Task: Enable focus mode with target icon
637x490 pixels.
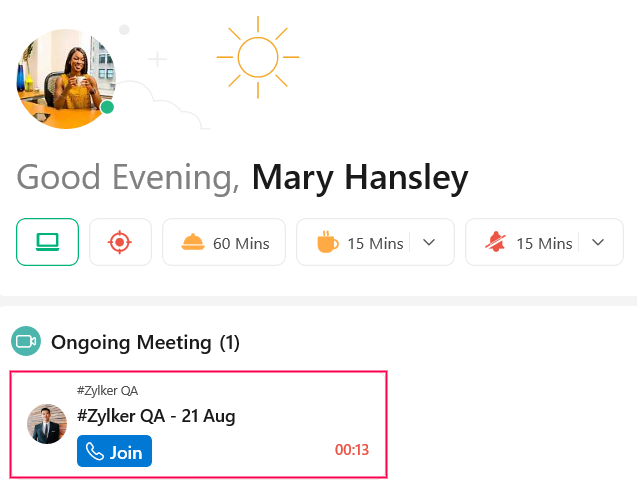Action: [x=120, y=242]
